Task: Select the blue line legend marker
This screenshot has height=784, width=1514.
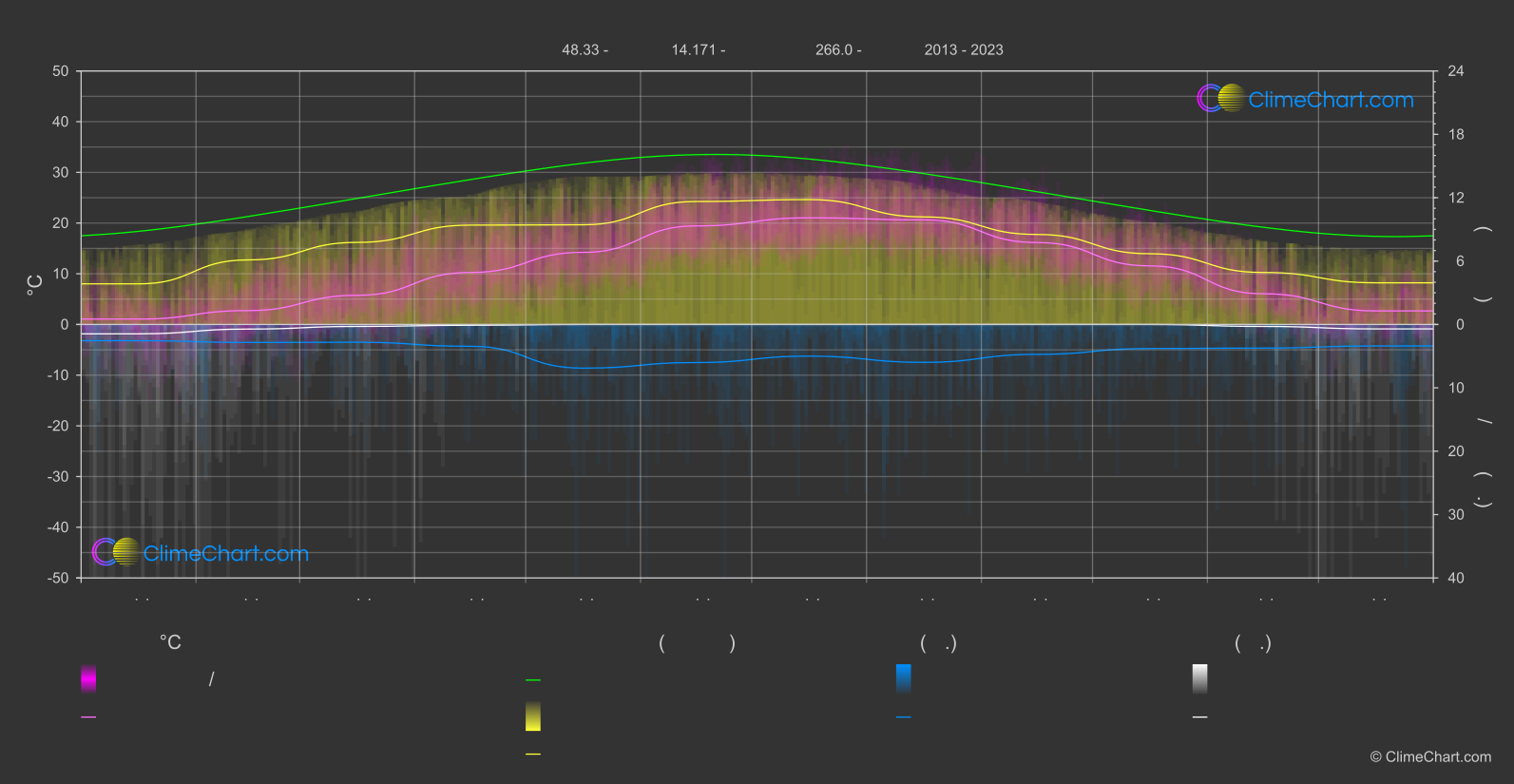Action: [904, 717]
